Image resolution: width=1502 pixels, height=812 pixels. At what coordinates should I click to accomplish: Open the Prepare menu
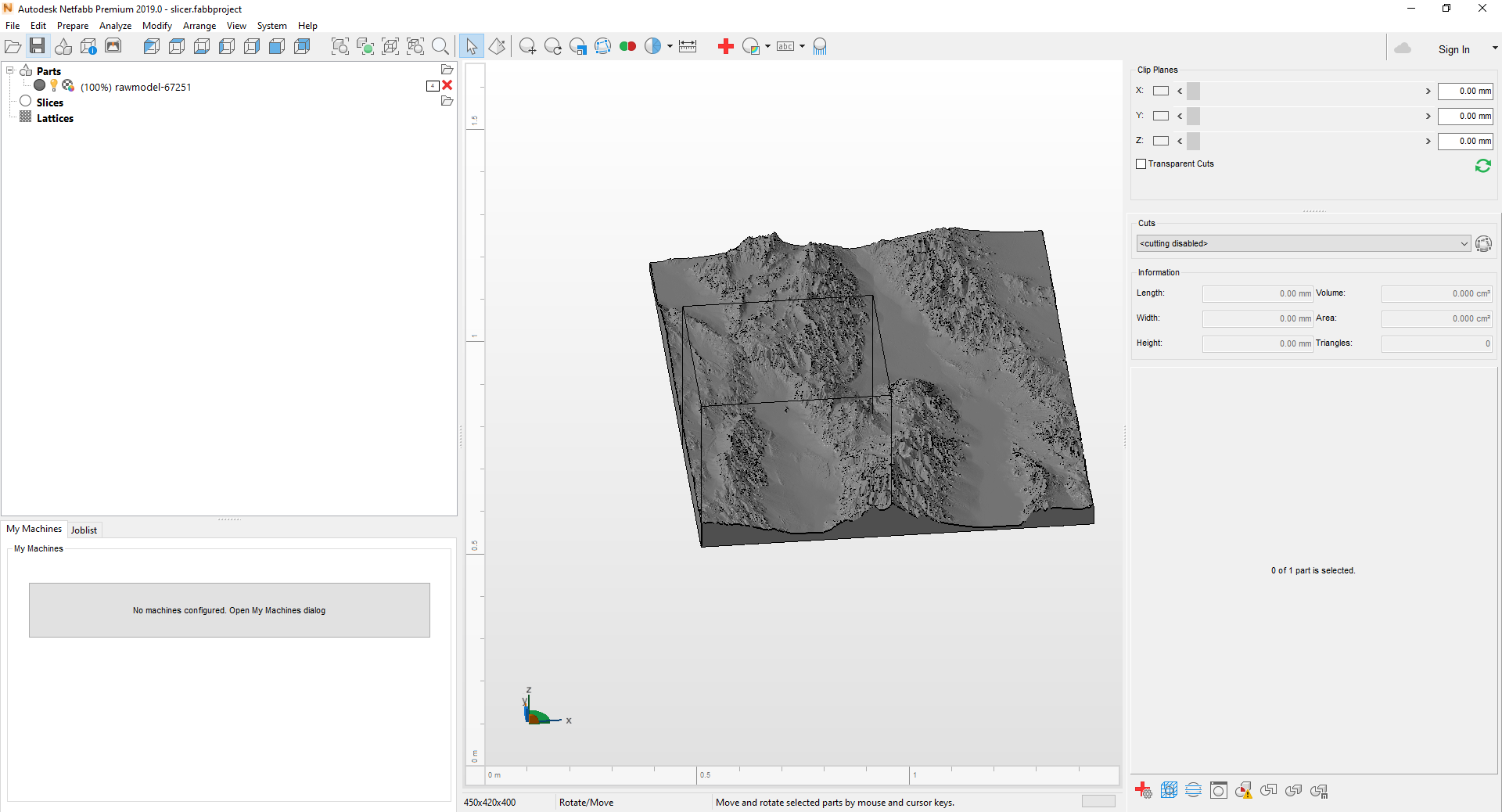click(x=73, y=26)
